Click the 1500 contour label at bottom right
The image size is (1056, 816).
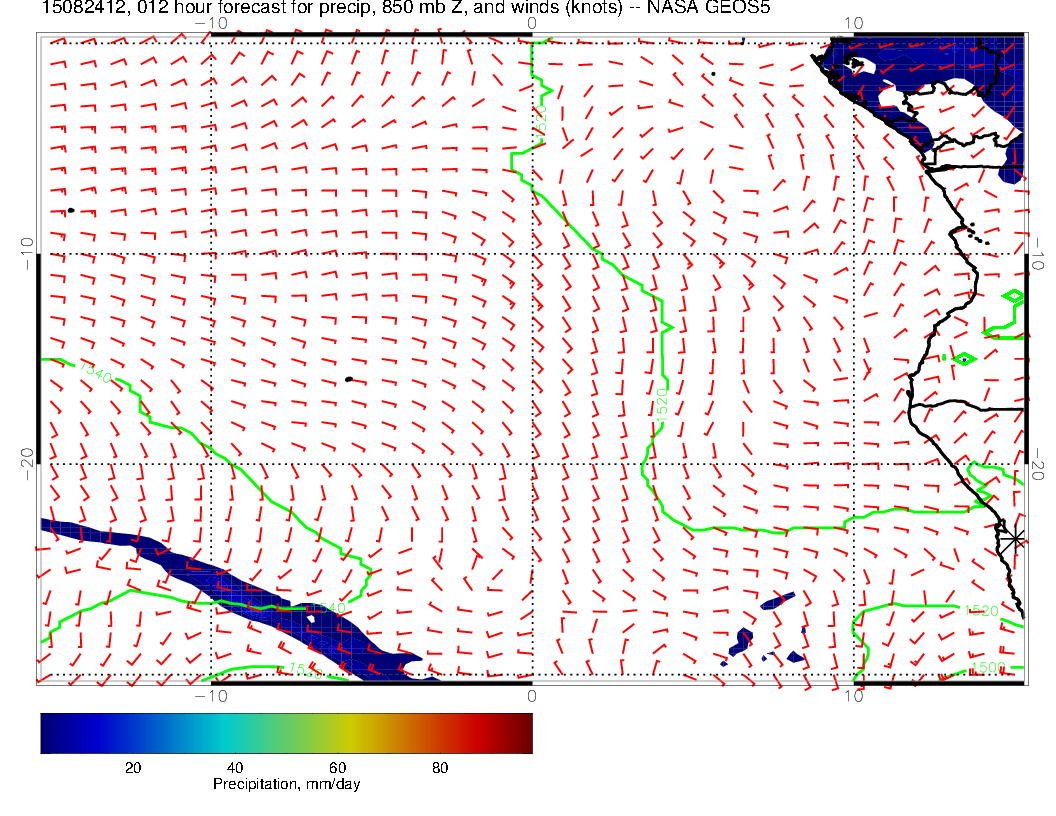986,668
